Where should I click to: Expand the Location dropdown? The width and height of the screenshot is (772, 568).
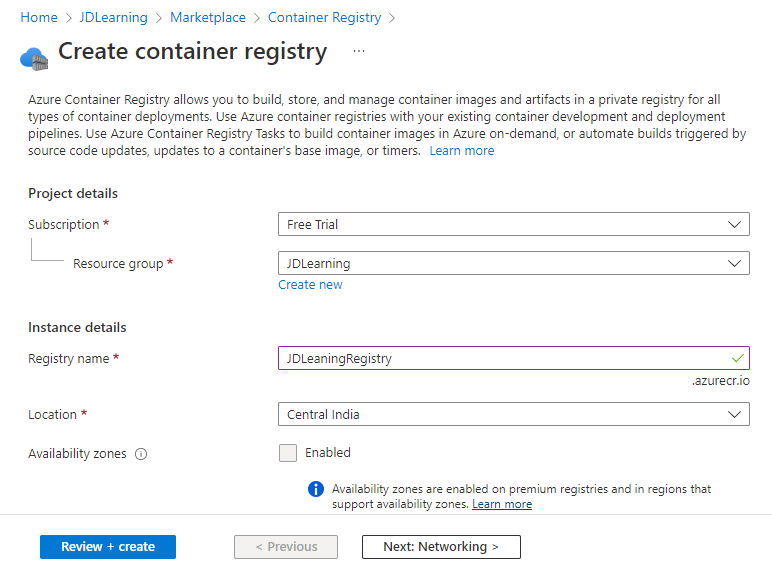(513, 414)
